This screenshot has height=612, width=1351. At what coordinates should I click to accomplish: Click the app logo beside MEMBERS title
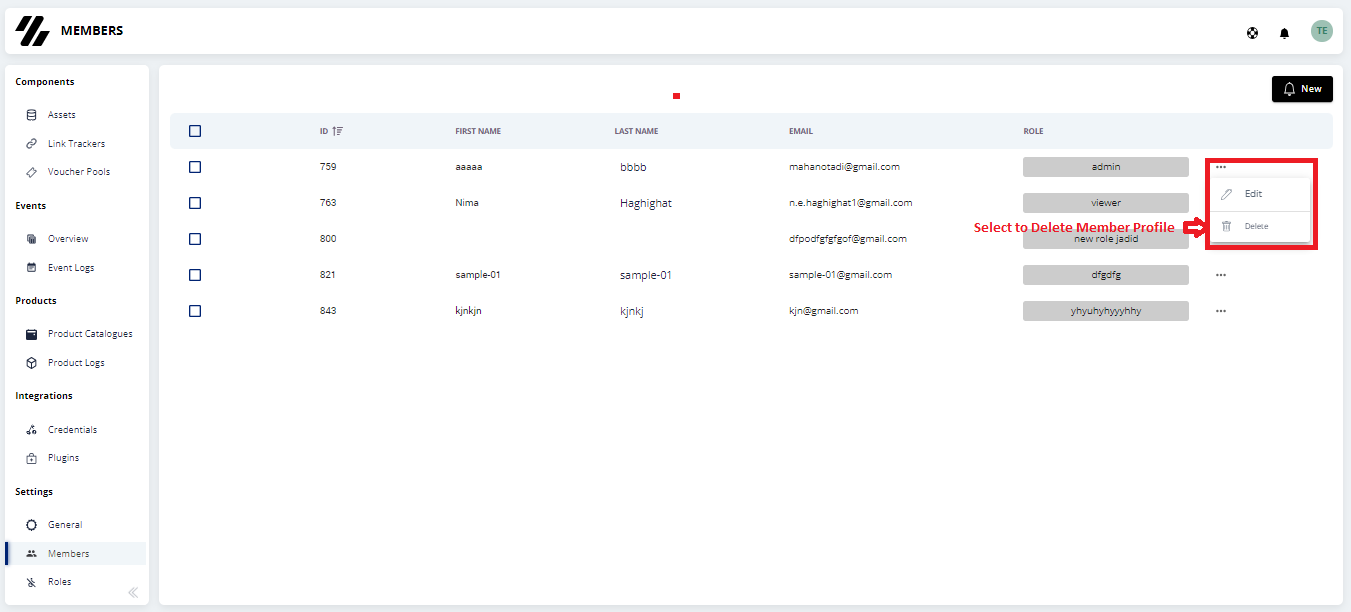tap(32, 31)
